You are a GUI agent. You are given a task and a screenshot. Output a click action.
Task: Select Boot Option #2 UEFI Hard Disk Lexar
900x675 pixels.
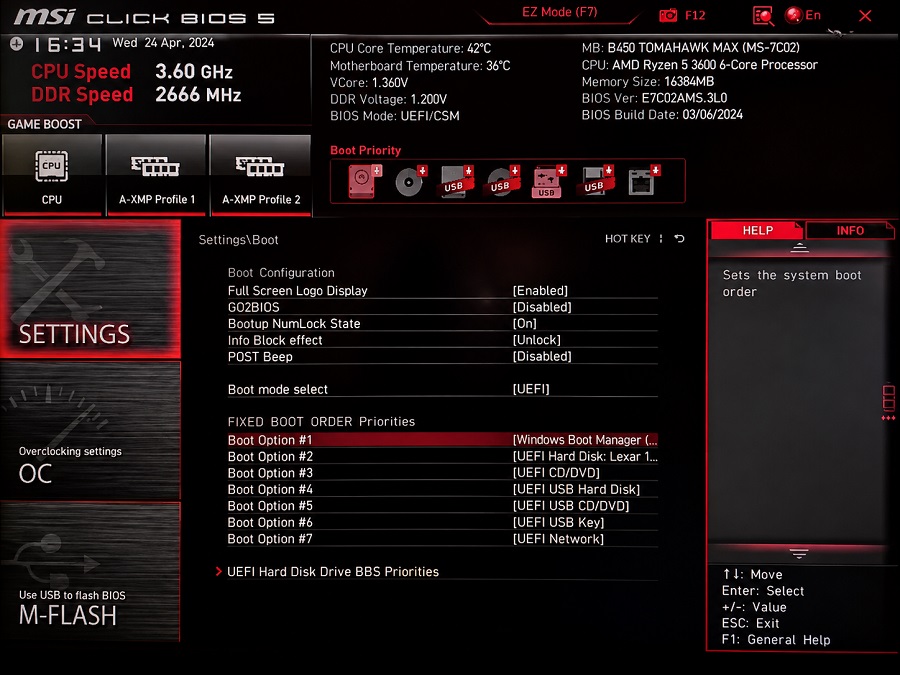[443, 456]
